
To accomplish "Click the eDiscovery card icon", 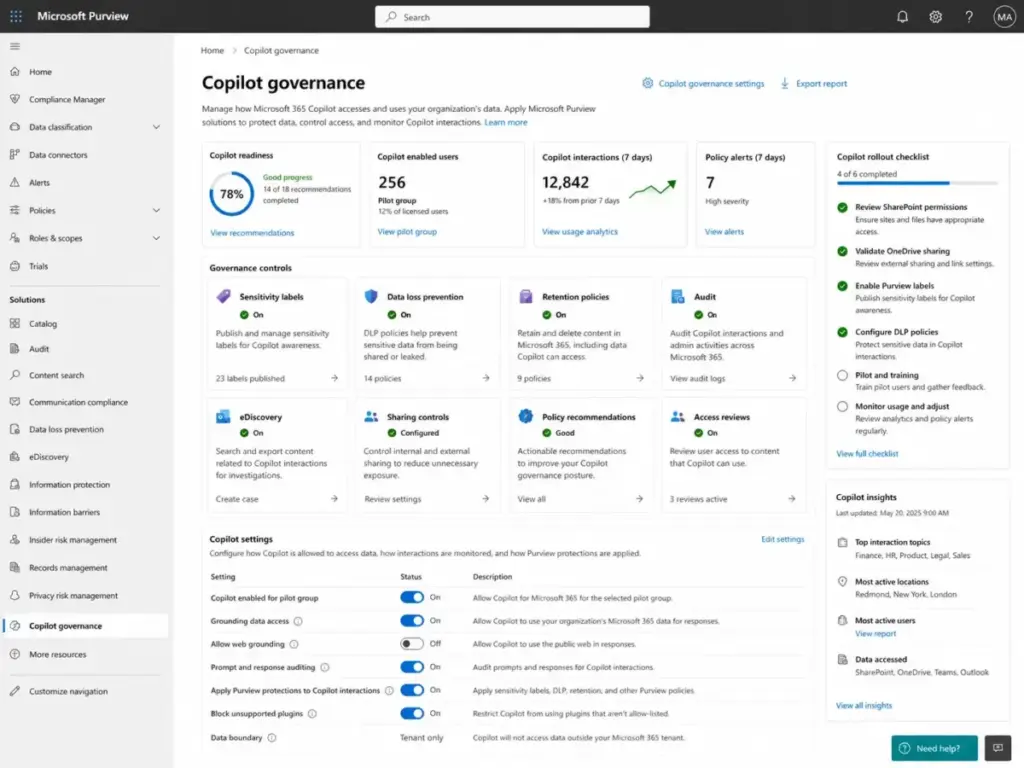I will pos(223,417).
